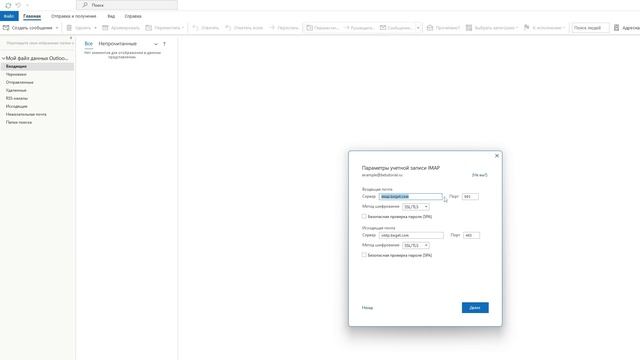Toggle SPA checkbox under outgoing mail

[x=364, y=255]
